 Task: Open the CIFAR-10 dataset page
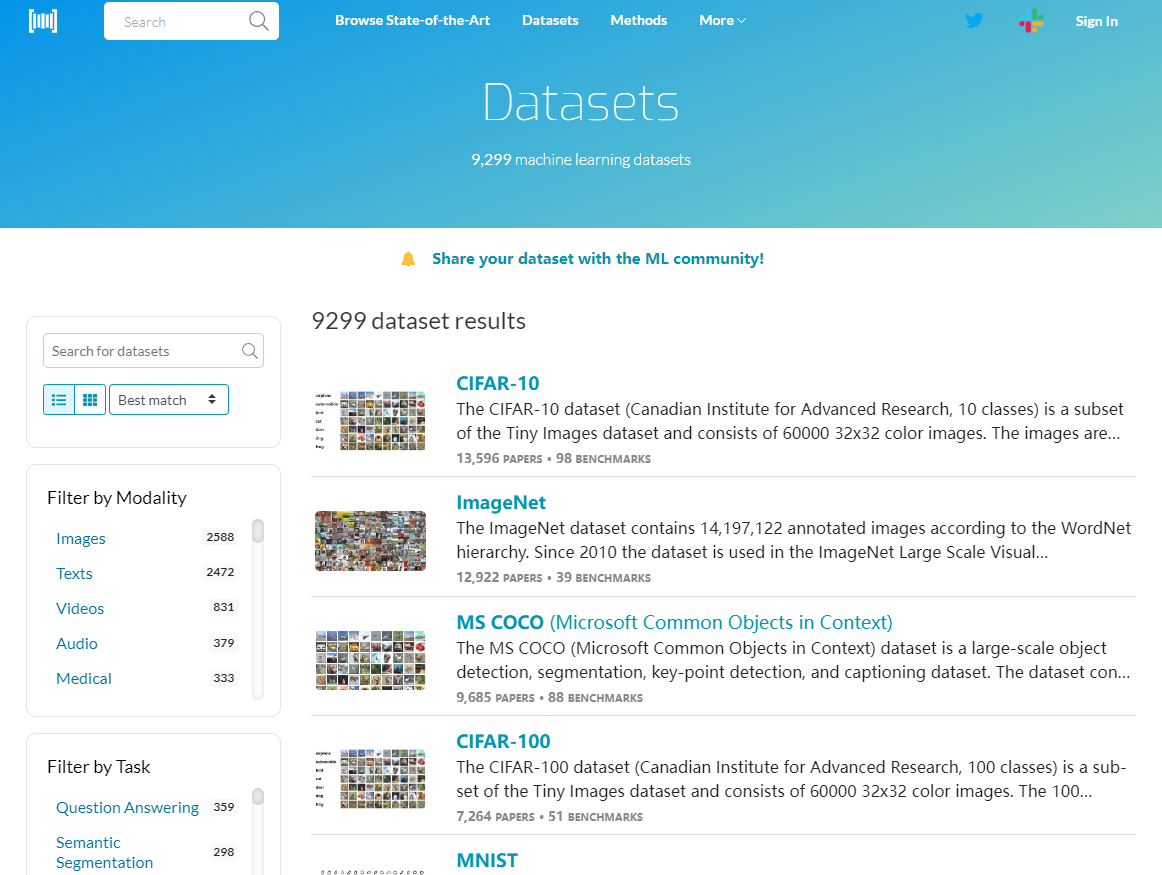(x=497, y=383)
